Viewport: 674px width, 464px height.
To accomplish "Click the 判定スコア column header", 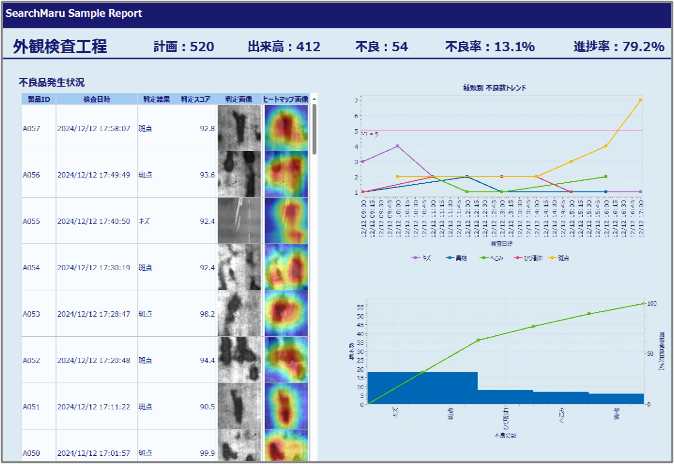I will tap(196, 99).
